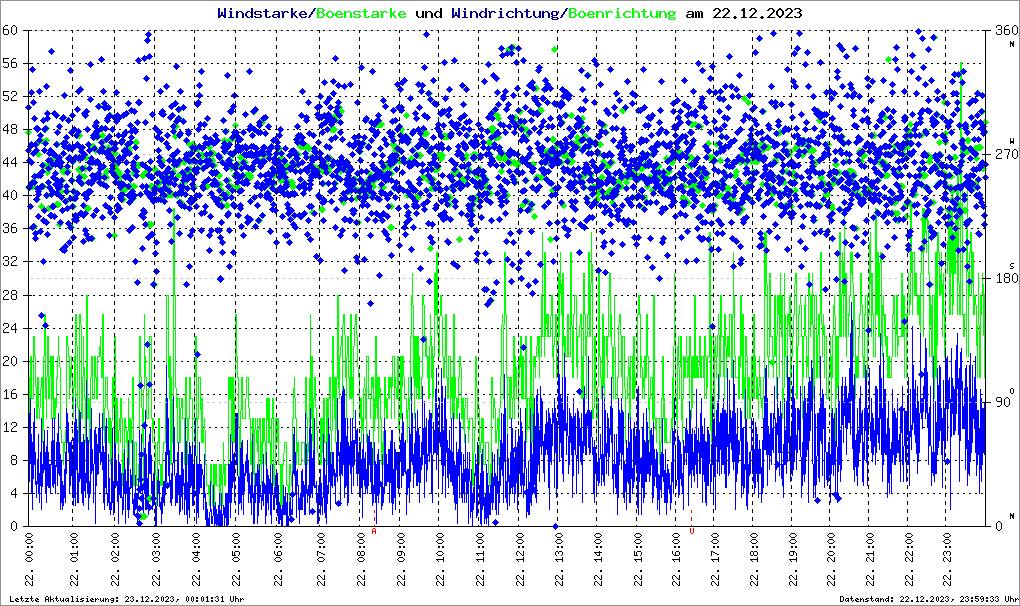Click the 'W' compass label above 270
This screenshot has height=606, width=1020.
1011,141
